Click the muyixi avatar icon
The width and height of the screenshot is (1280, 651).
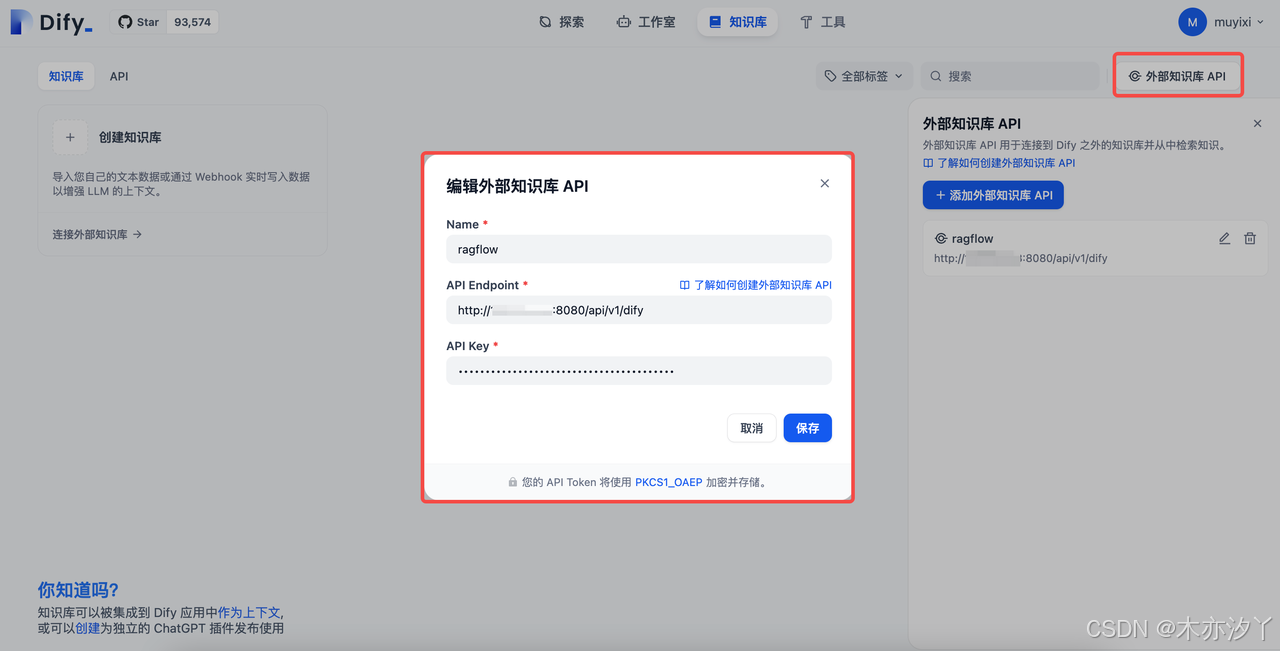coord(1192,21)
